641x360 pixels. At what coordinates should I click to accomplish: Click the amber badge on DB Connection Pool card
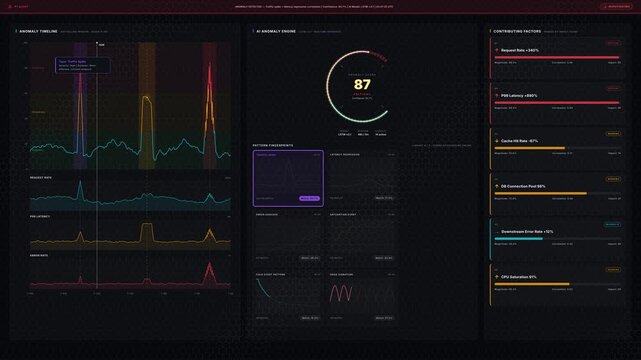coord(613,179)
